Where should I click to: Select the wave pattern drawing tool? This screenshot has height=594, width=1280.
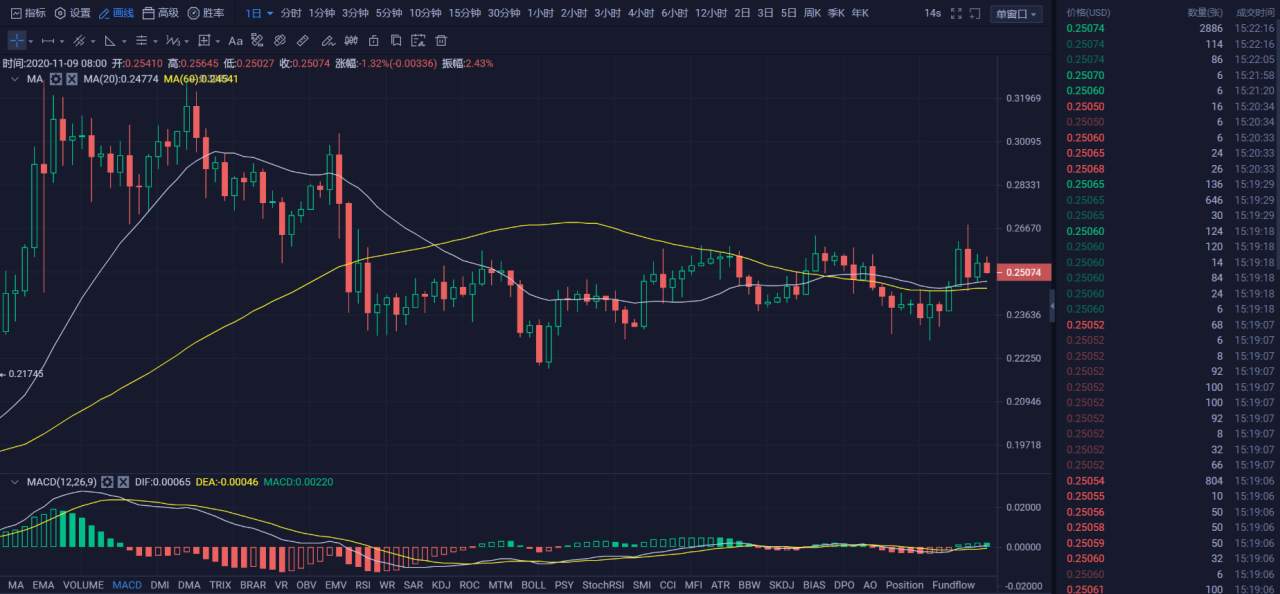click(173, 41)
